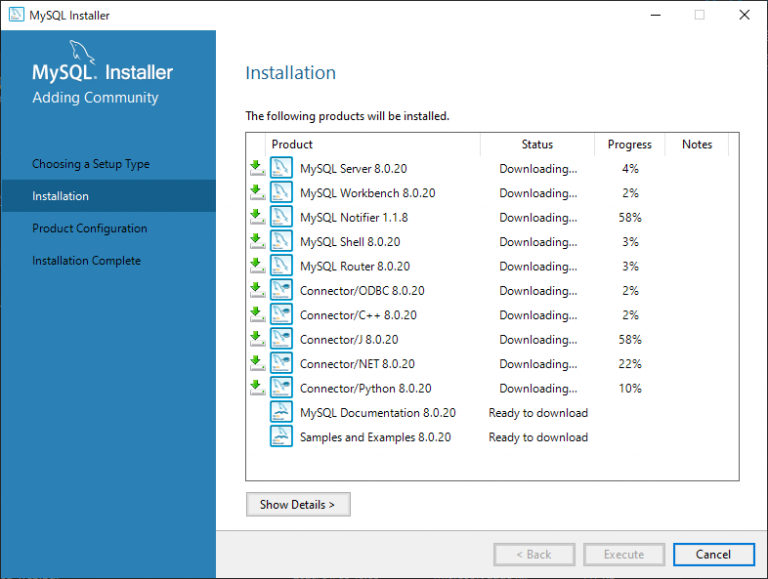Click the MySQL Documentation 8.0.20 icon
The width and height of the screenshot is (768, 579).
tap(281, 413)
